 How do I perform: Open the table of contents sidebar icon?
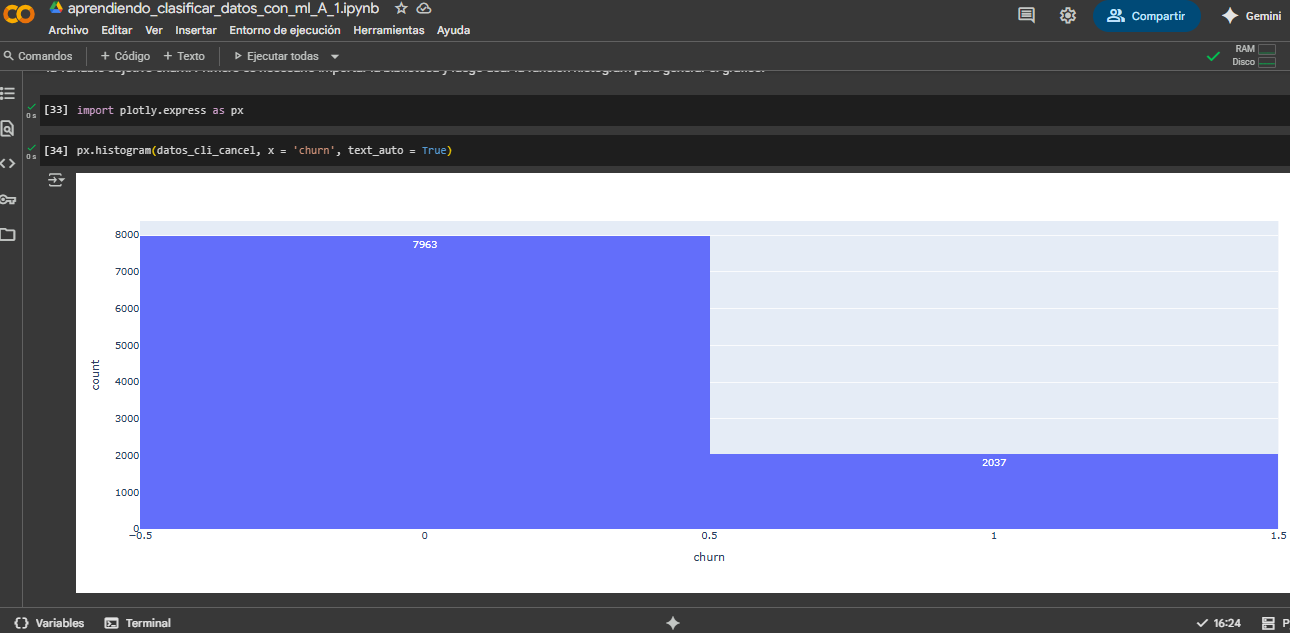8,93
